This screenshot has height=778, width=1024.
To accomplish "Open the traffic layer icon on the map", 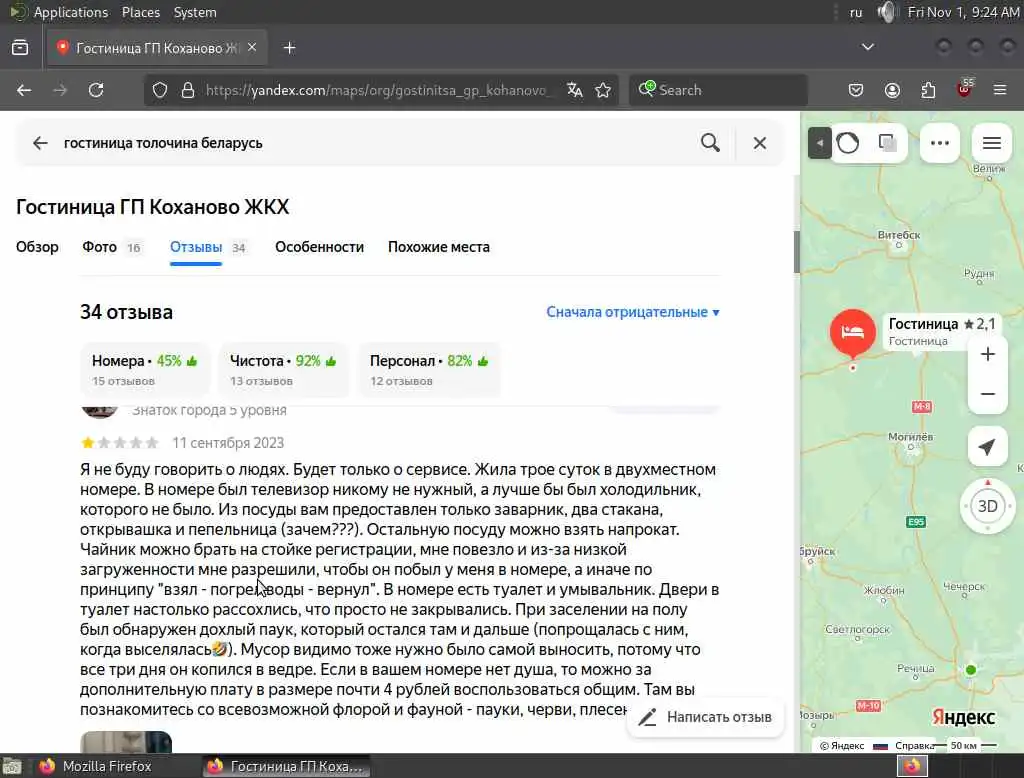I will pyautogui.click(x=848, y=143).
